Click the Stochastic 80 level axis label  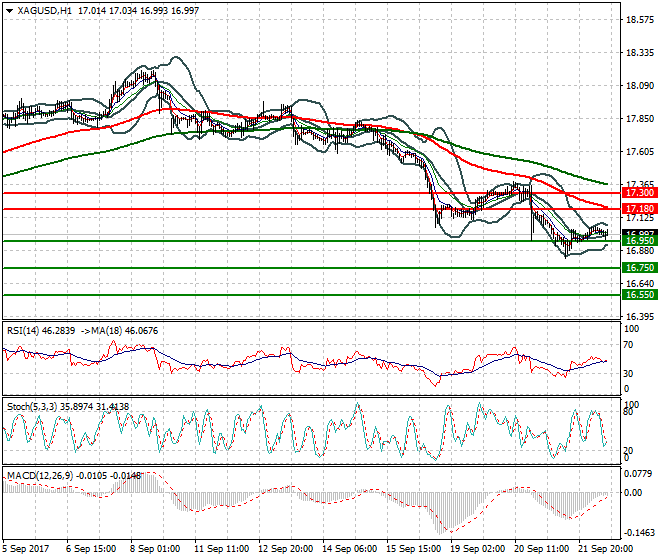pyautogui.click(x=628, y=412)
